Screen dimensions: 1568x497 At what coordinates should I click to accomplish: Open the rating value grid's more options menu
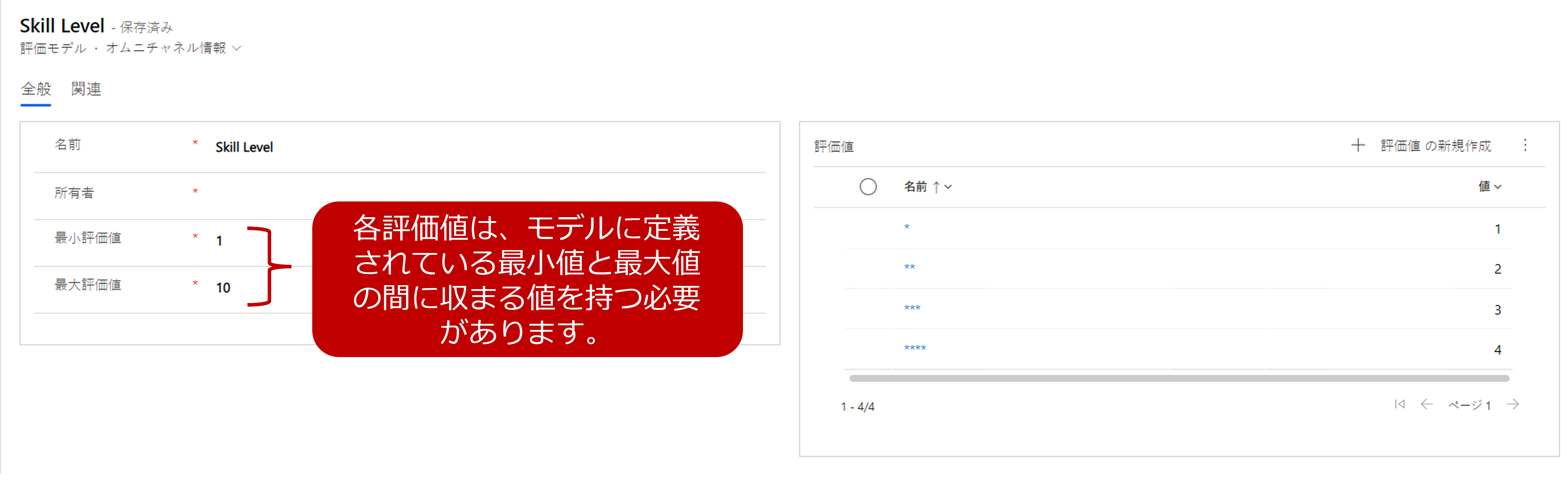tap(1525, 145)
